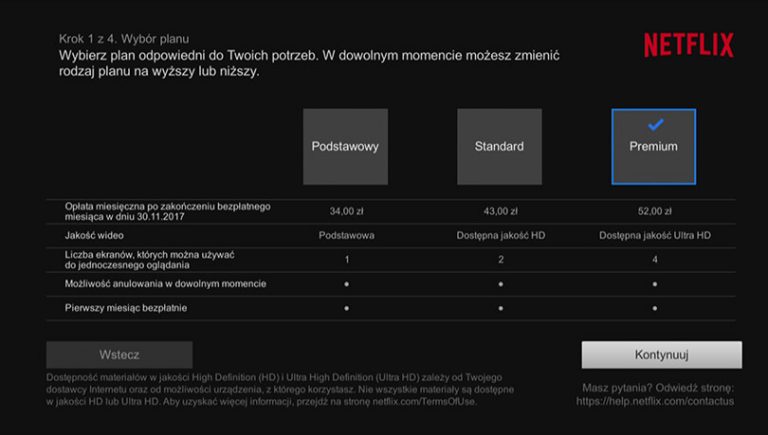Click the Dostępna jakość HD cell
This screenshot has width=768, height=435.
500,235
